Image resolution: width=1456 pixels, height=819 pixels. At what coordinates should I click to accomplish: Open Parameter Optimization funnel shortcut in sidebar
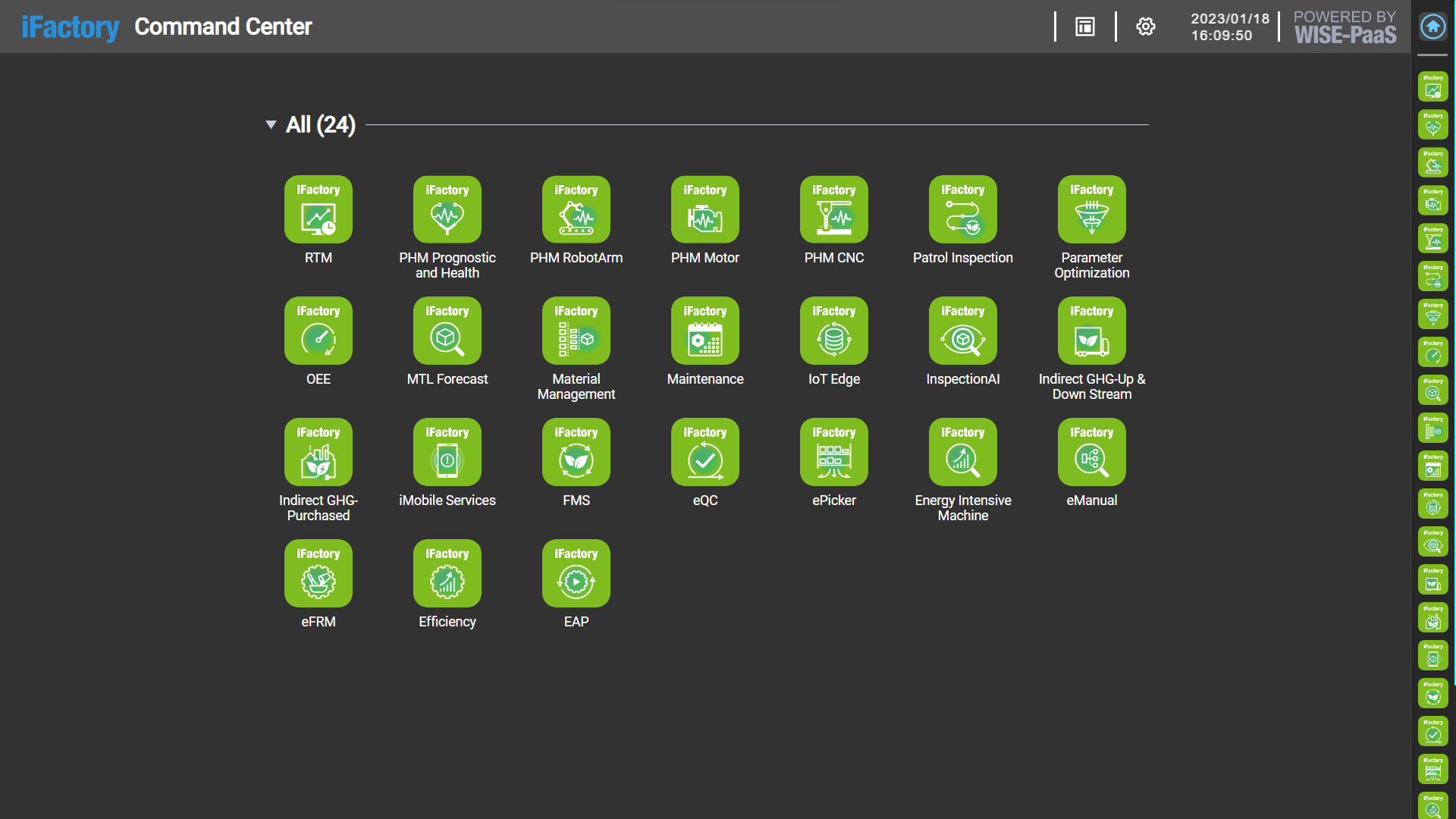1433,314
